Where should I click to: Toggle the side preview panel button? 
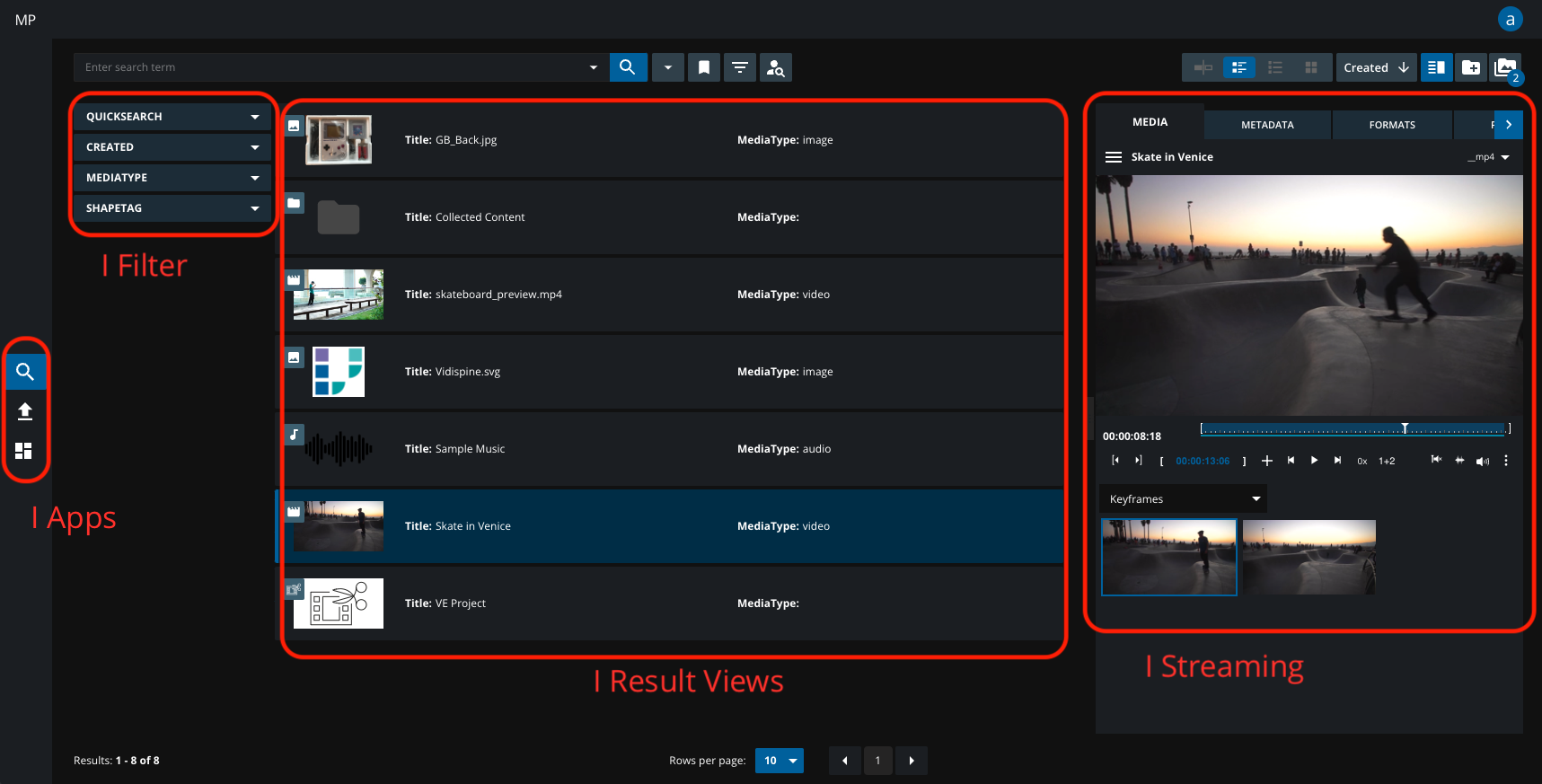pyautogui.click(x=1436, y=67)
